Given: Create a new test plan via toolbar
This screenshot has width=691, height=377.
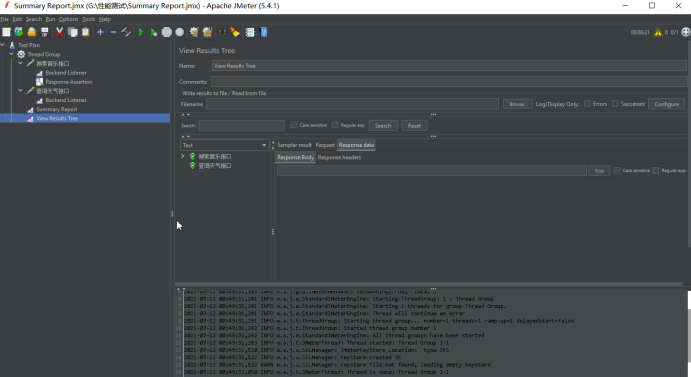Looking at the screenshot, I should (6, 32).
